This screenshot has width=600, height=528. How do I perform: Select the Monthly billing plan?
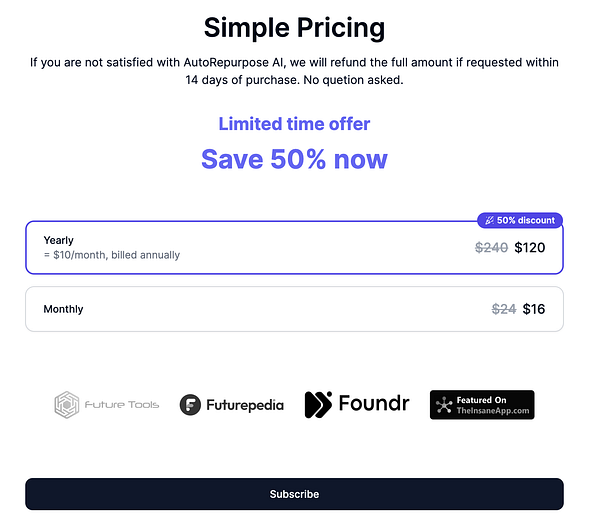coord(294,309)
